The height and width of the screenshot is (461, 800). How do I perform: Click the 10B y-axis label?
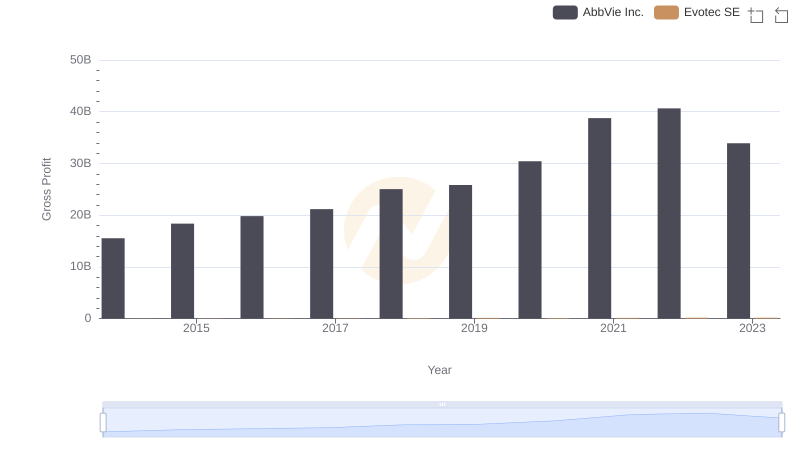(81, 266)
